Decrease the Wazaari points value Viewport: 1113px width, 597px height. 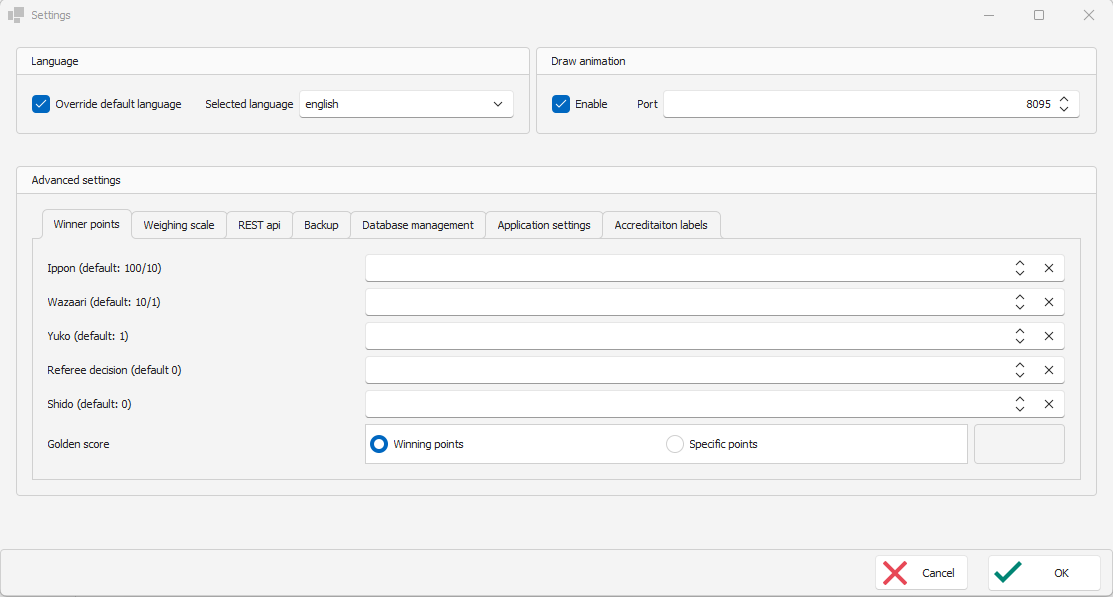click(x=1020, y=307)
